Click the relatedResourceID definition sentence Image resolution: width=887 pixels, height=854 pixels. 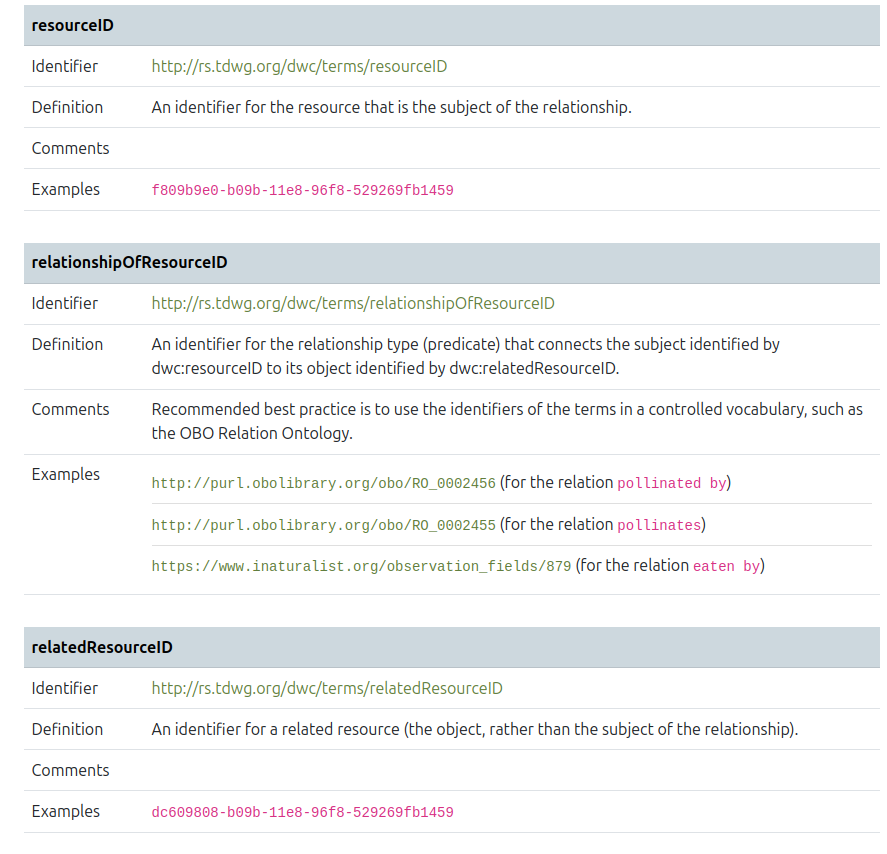[474, 730]
